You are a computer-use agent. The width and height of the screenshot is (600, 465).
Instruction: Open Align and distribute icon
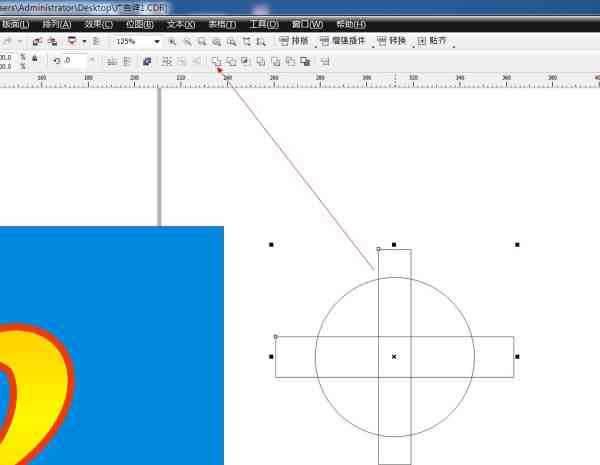[x=325, y=61]
